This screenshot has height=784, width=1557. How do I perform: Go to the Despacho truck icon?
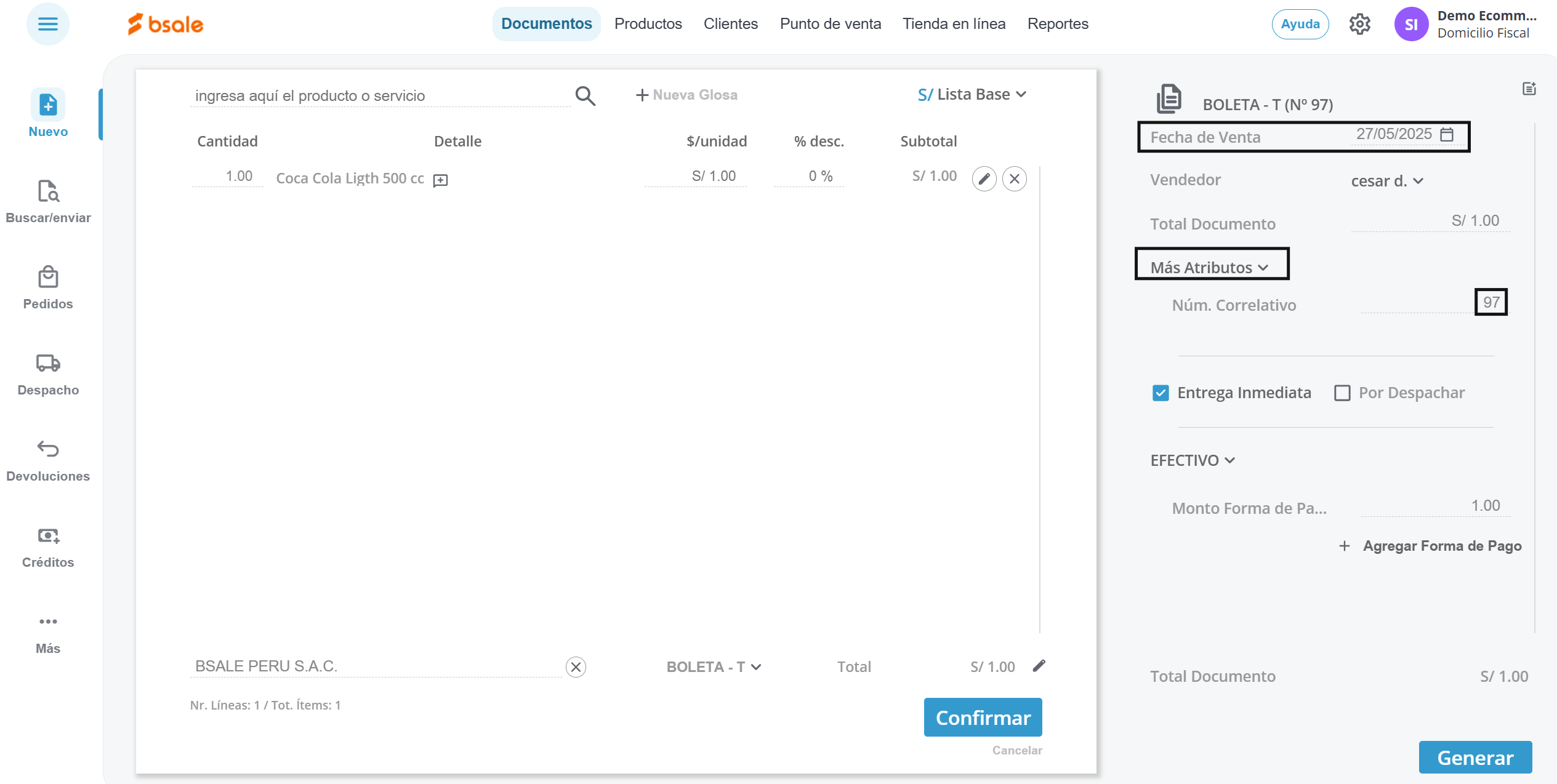pyautogui.click(x=48, y=363)
